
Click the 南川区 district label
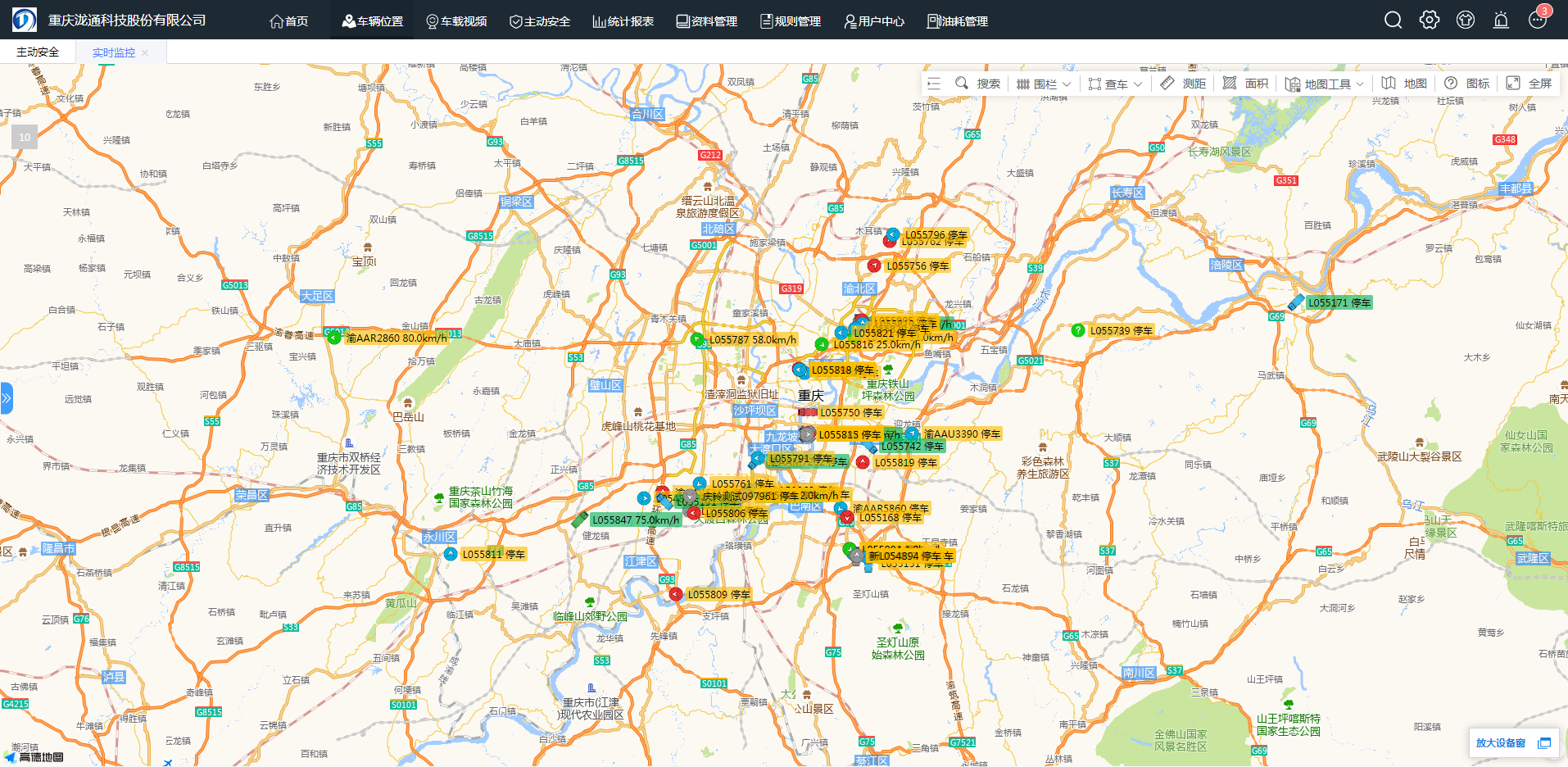1139,673
